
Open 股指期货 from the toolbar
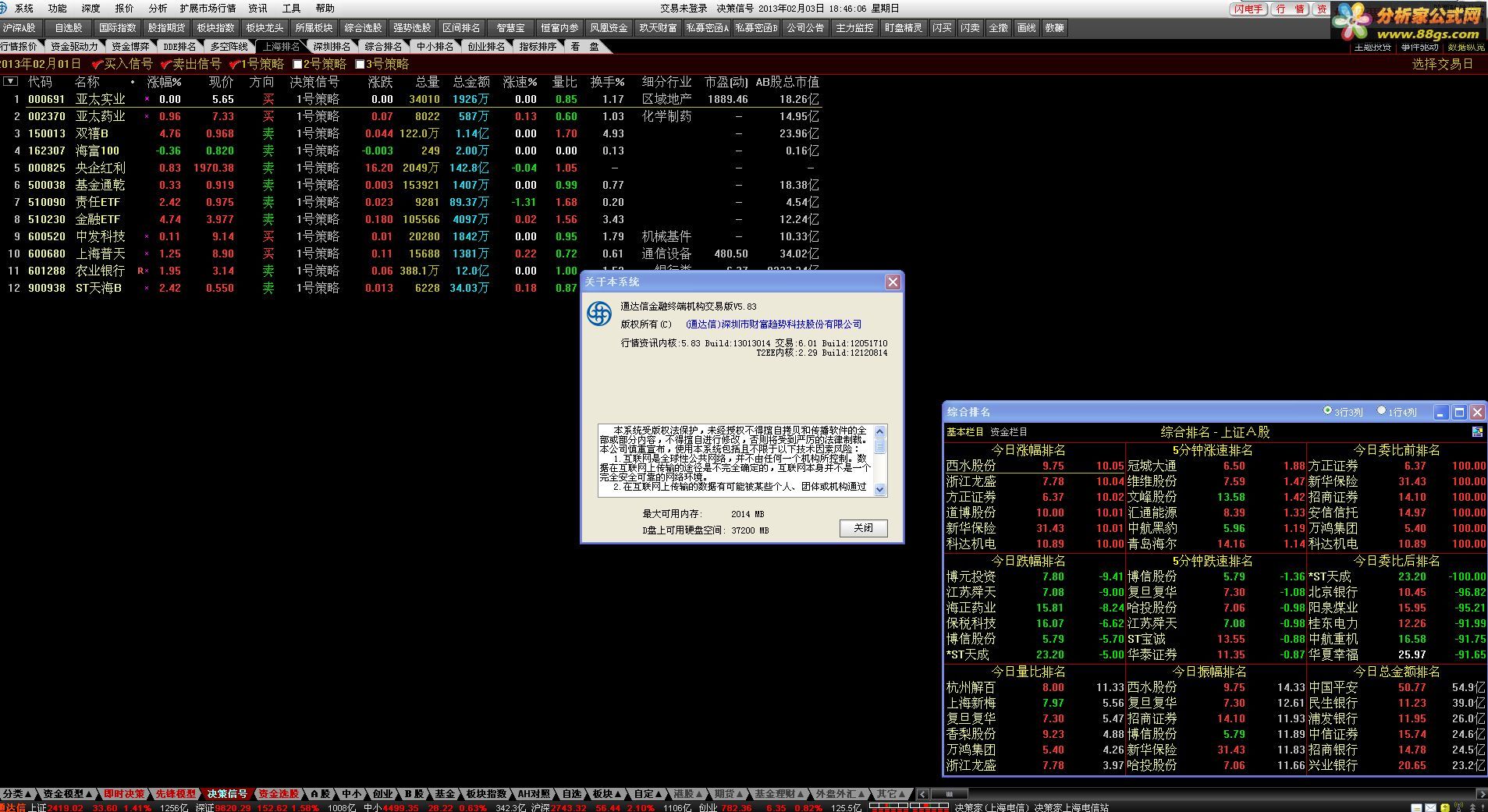point(167,28)
